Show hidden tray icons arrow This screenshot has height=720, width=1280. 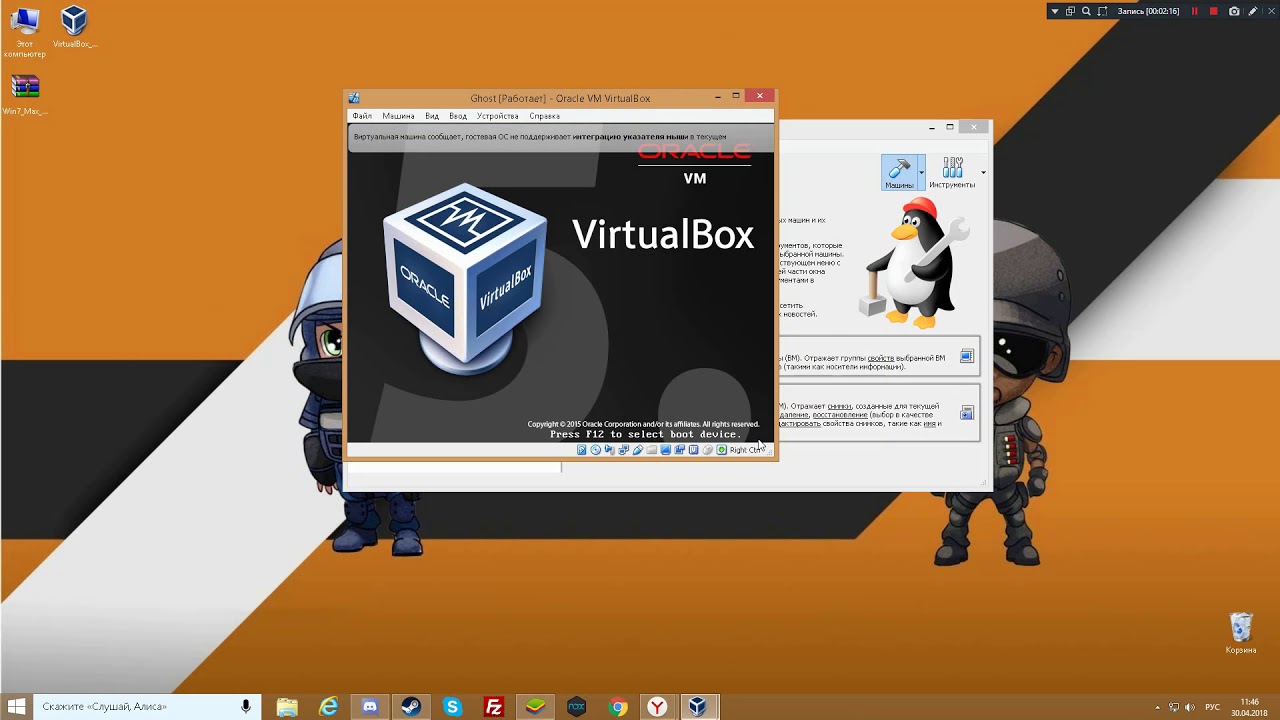(1158, 707)
